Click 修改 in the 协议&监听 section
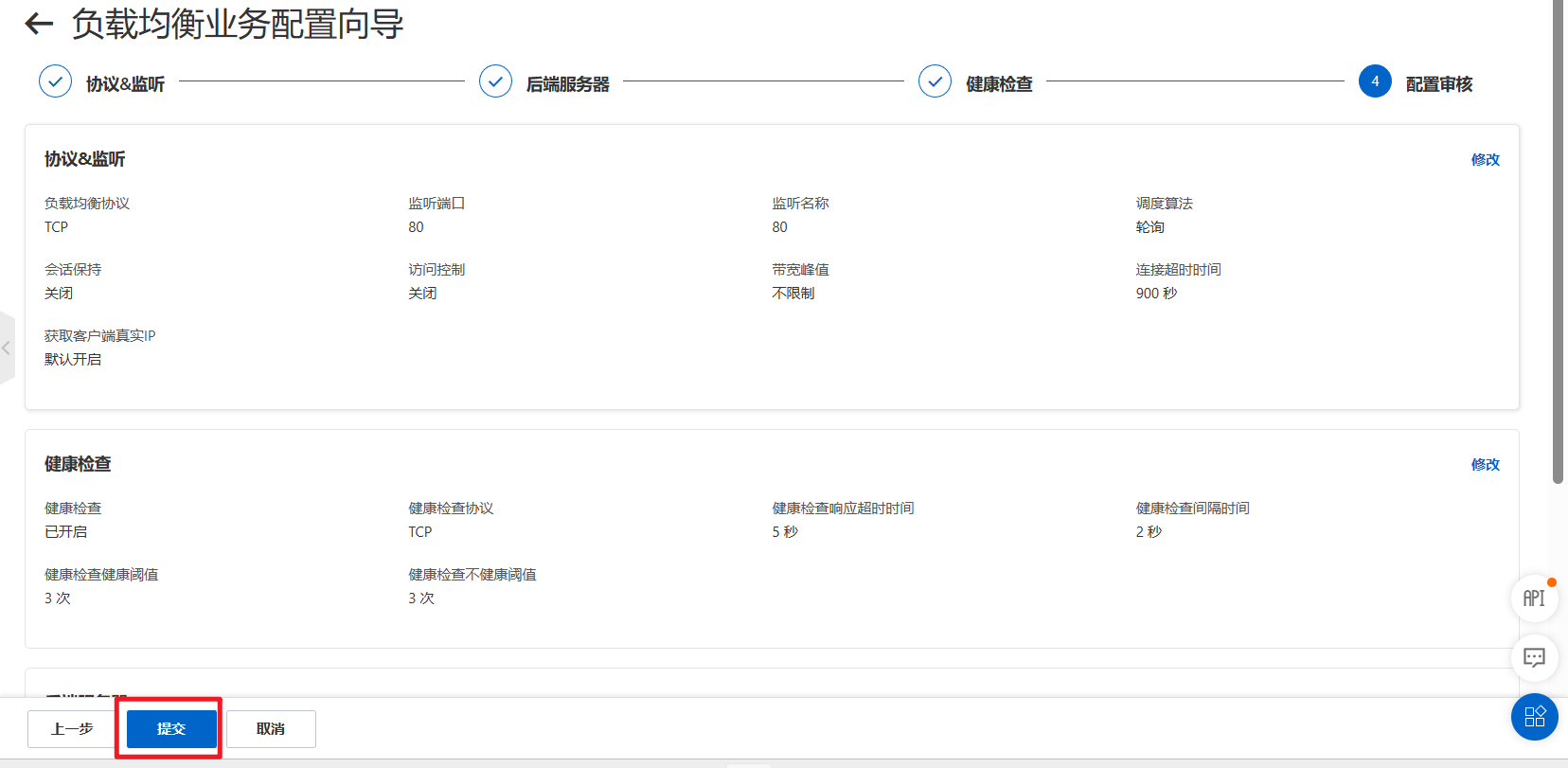The image size is (1568, 768). click(x=1485, y=159)
